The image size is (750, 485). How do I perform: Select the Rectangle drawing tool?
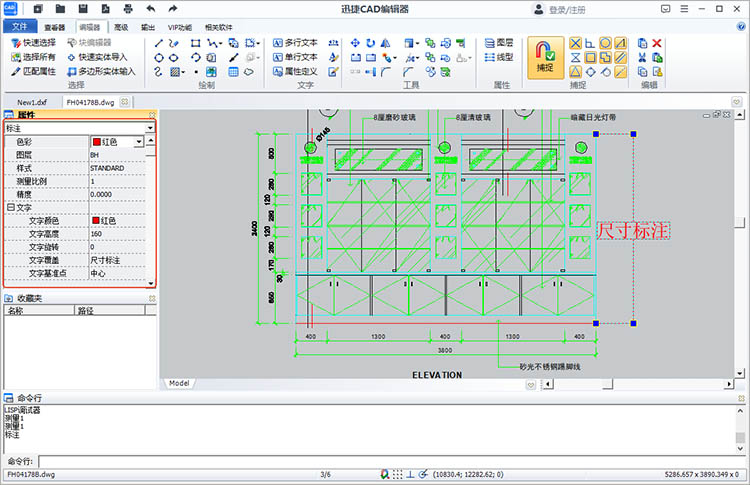(196, 44)
